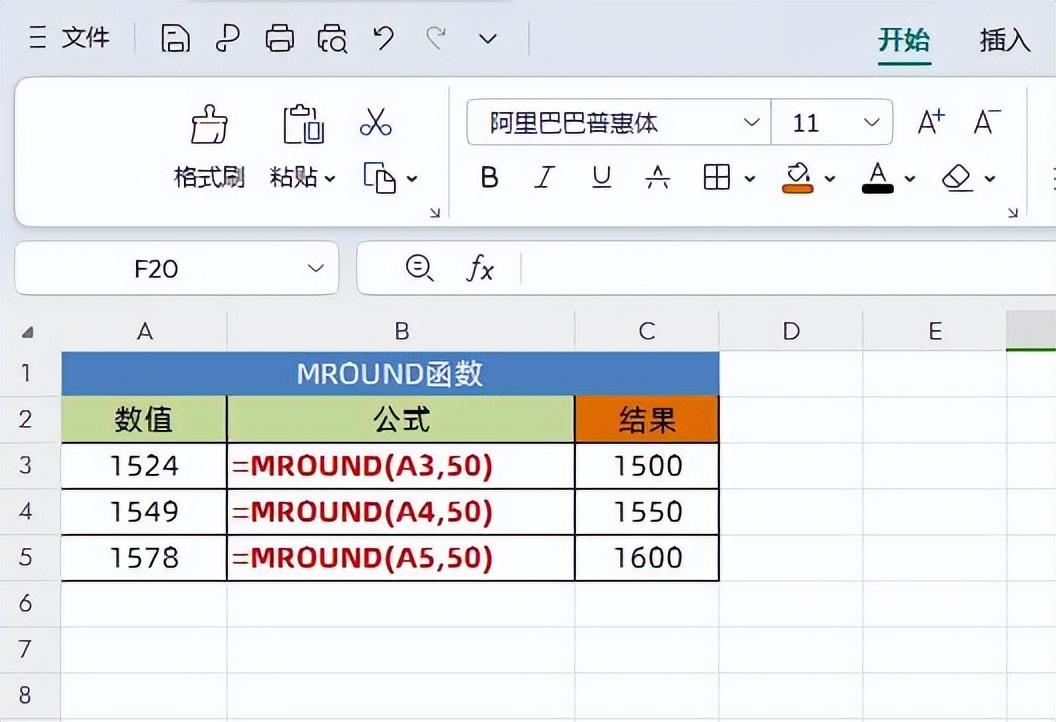Toggle italic formatting

(x=544, y=178)
